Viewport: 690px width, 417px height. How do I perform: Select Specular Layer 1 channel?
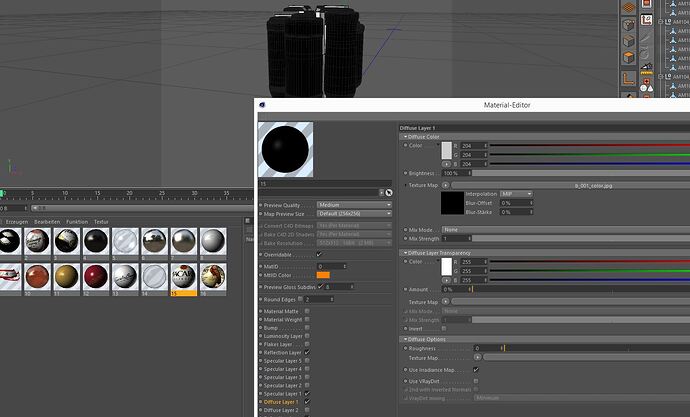tap(283, 393)
